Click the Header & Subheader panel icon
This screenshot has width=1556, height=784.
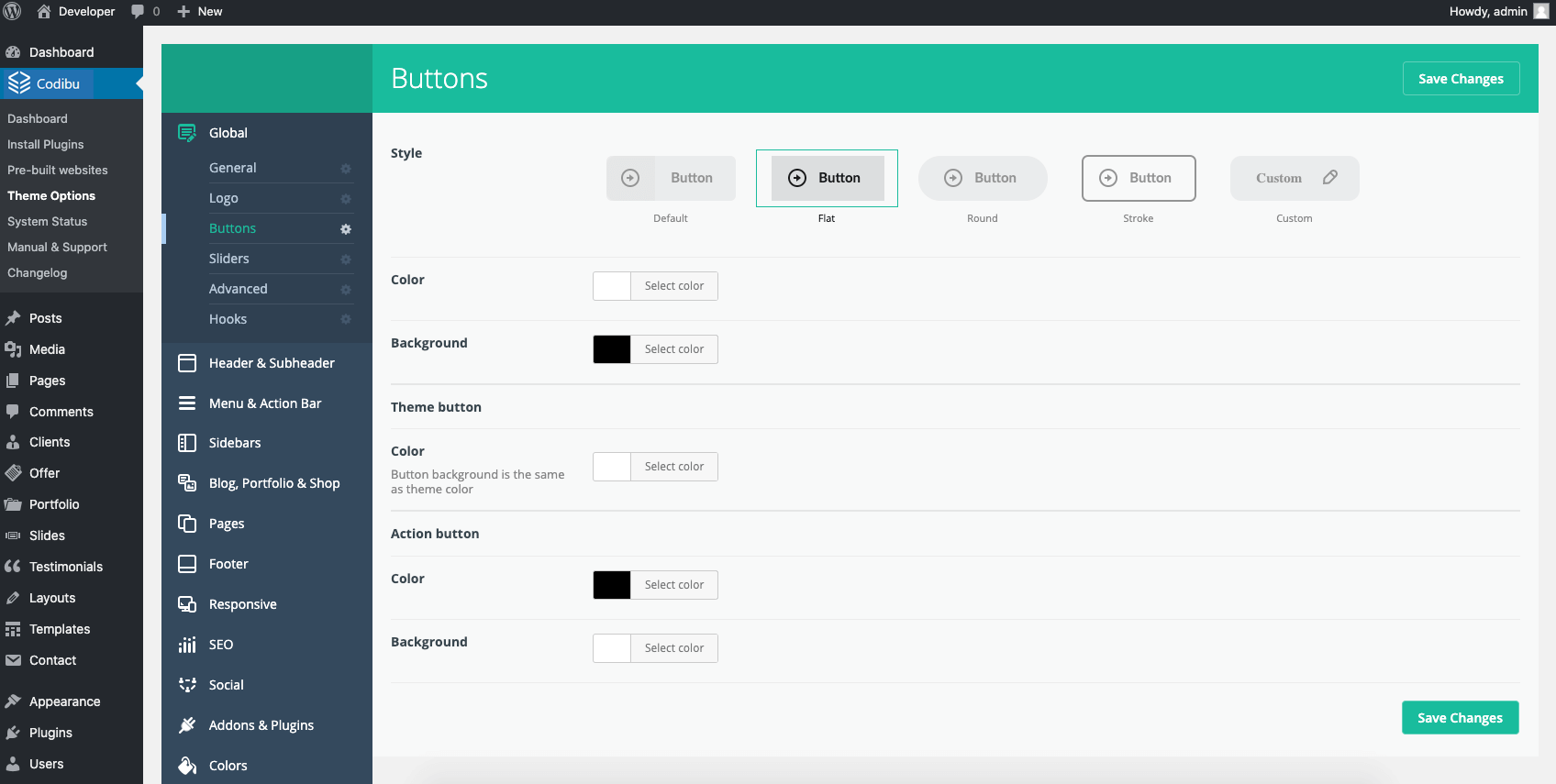pos(187,363)
